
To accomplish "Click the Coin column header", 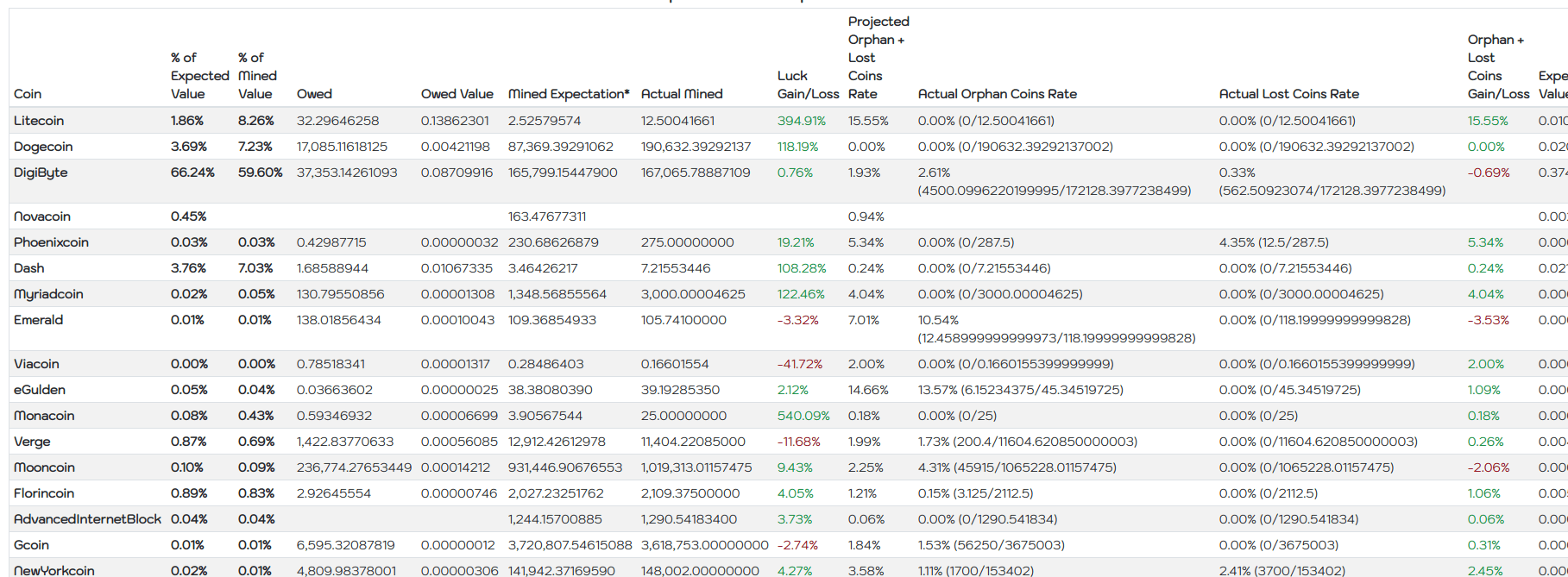I will click(28, 94).
